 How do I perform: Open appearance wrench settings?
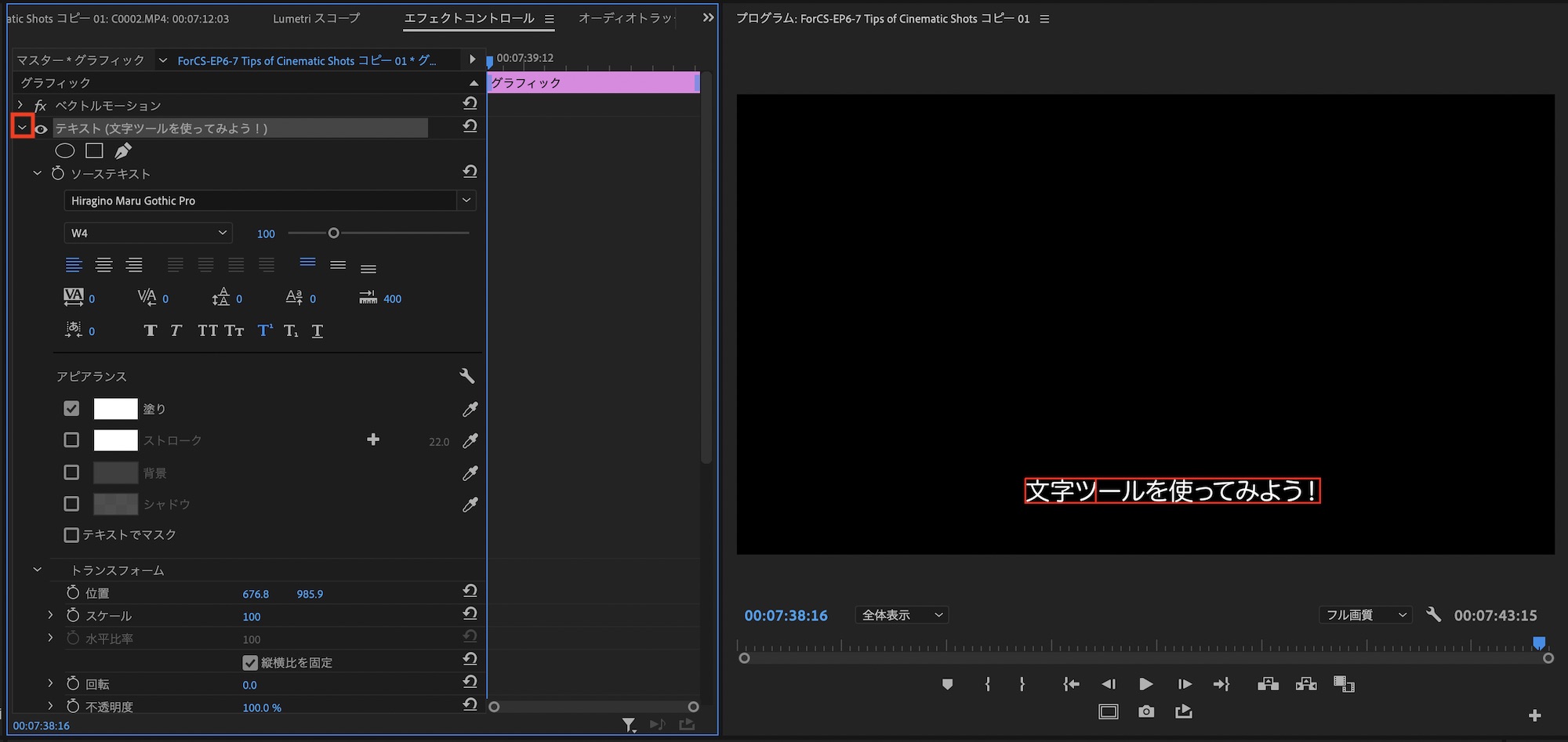(467, 376)
